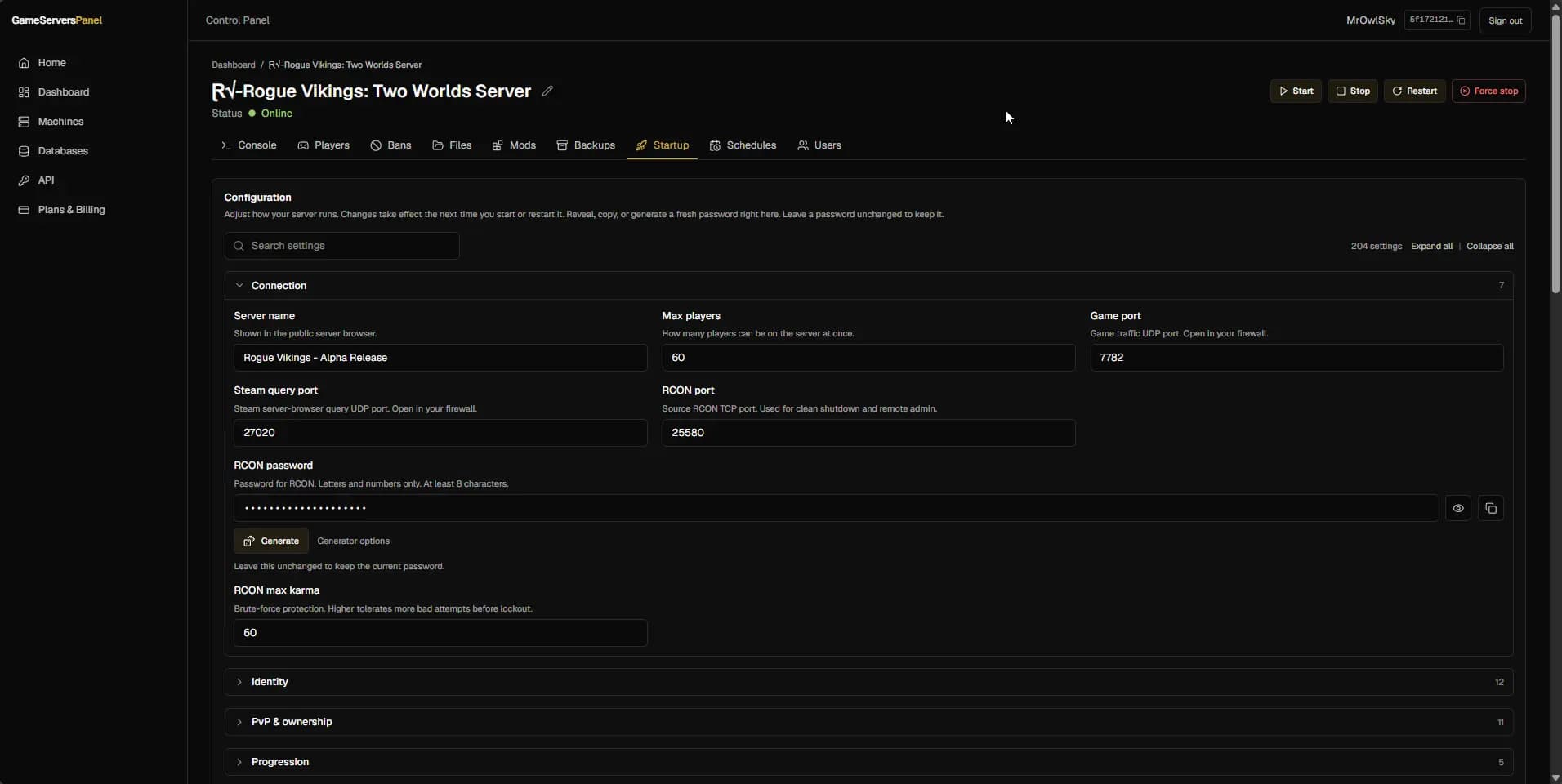The width and height of the screenshot is (1562, 784).
Task: Stop the server
Action: click(1353, 91)
